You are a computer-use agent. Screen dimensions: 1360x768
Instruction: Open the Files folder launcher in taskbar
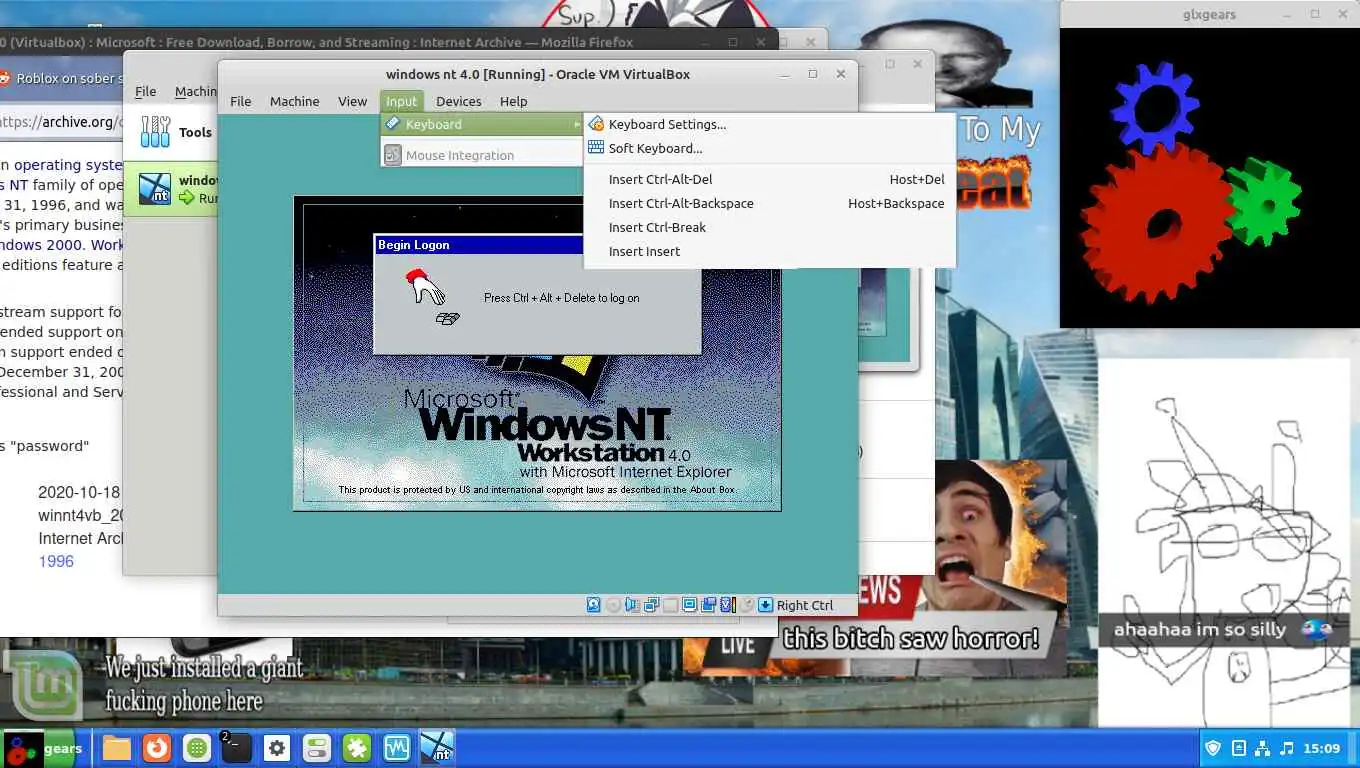tap(117, 748)
